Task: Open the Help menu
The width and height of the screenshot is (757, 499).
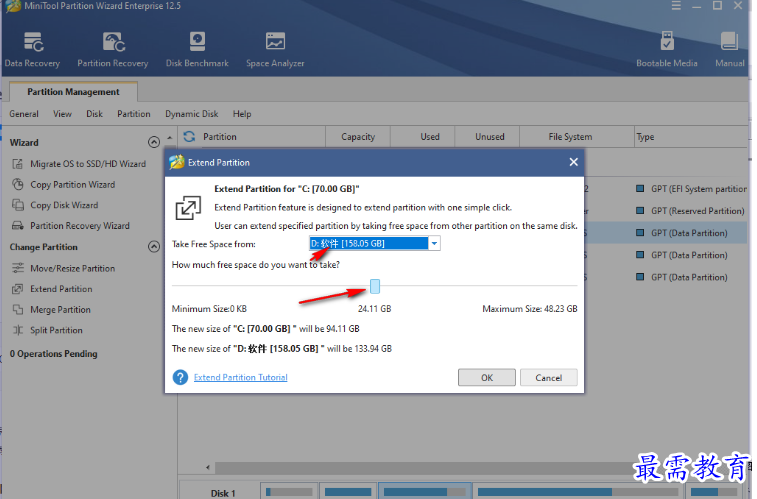Action: [242, 114]
